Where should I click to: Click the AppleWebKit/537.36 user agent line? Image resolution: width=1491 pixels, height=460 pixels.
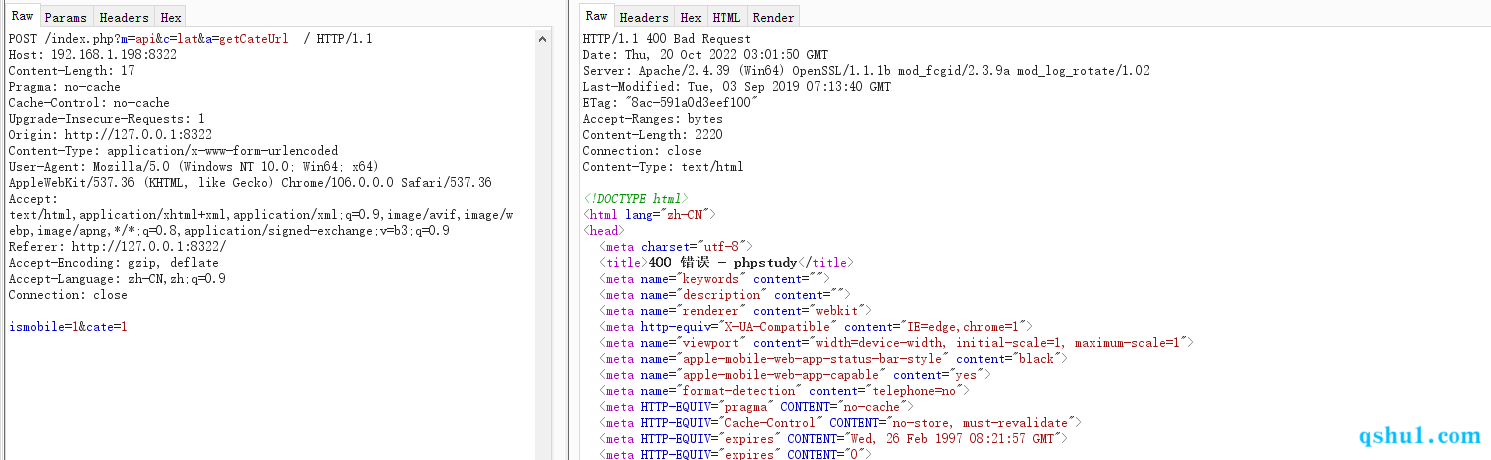click(x=250, y=183)
